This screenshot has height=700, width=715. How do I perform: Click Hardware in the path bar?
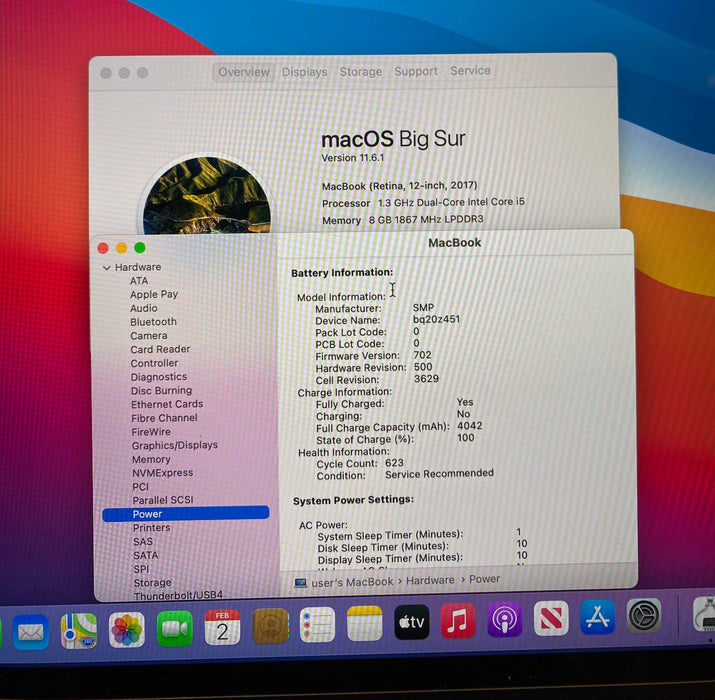click(x=430, y=580)
